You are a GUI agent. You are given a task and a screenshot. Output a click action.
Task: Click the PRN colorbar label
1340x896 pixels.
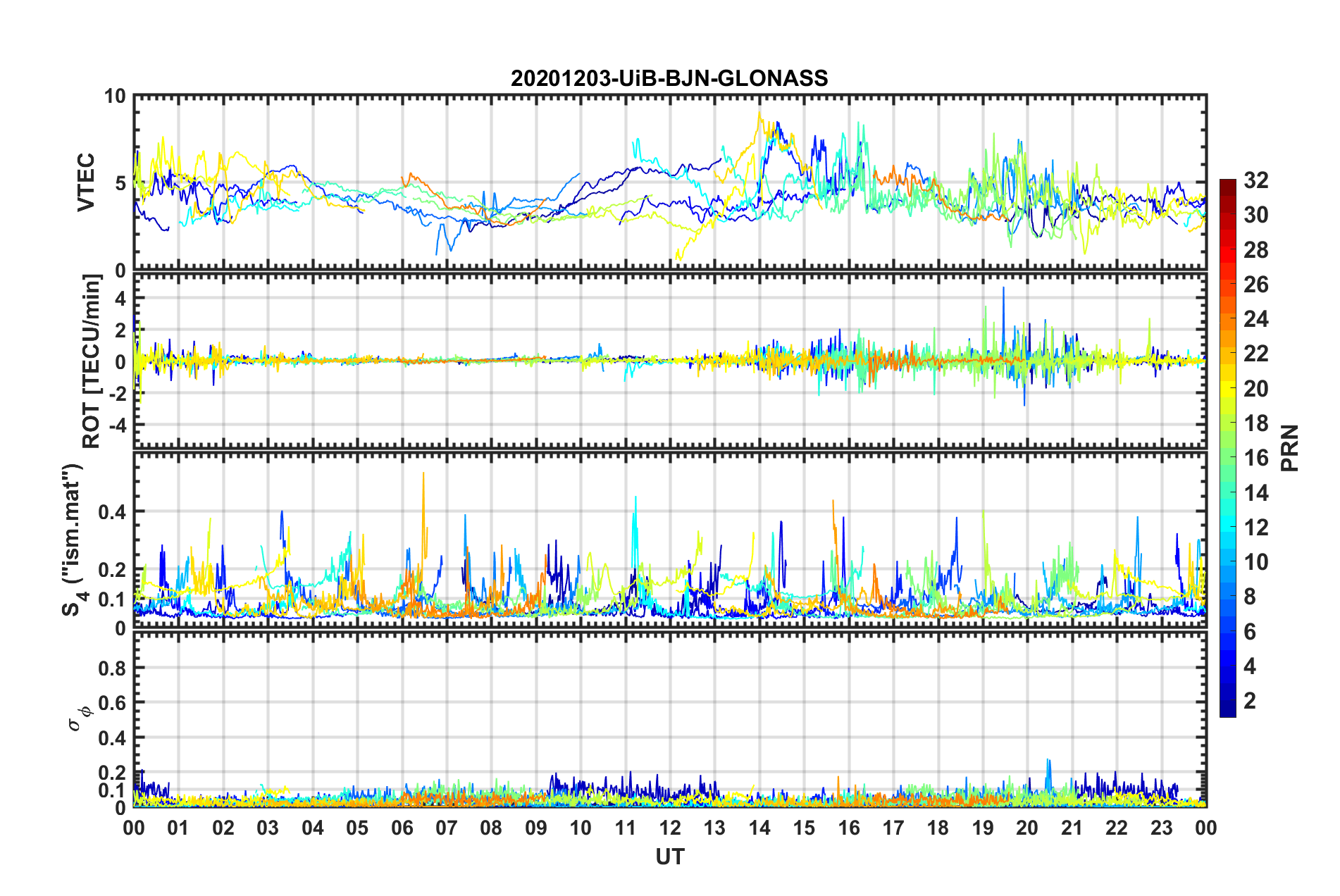1289,448
